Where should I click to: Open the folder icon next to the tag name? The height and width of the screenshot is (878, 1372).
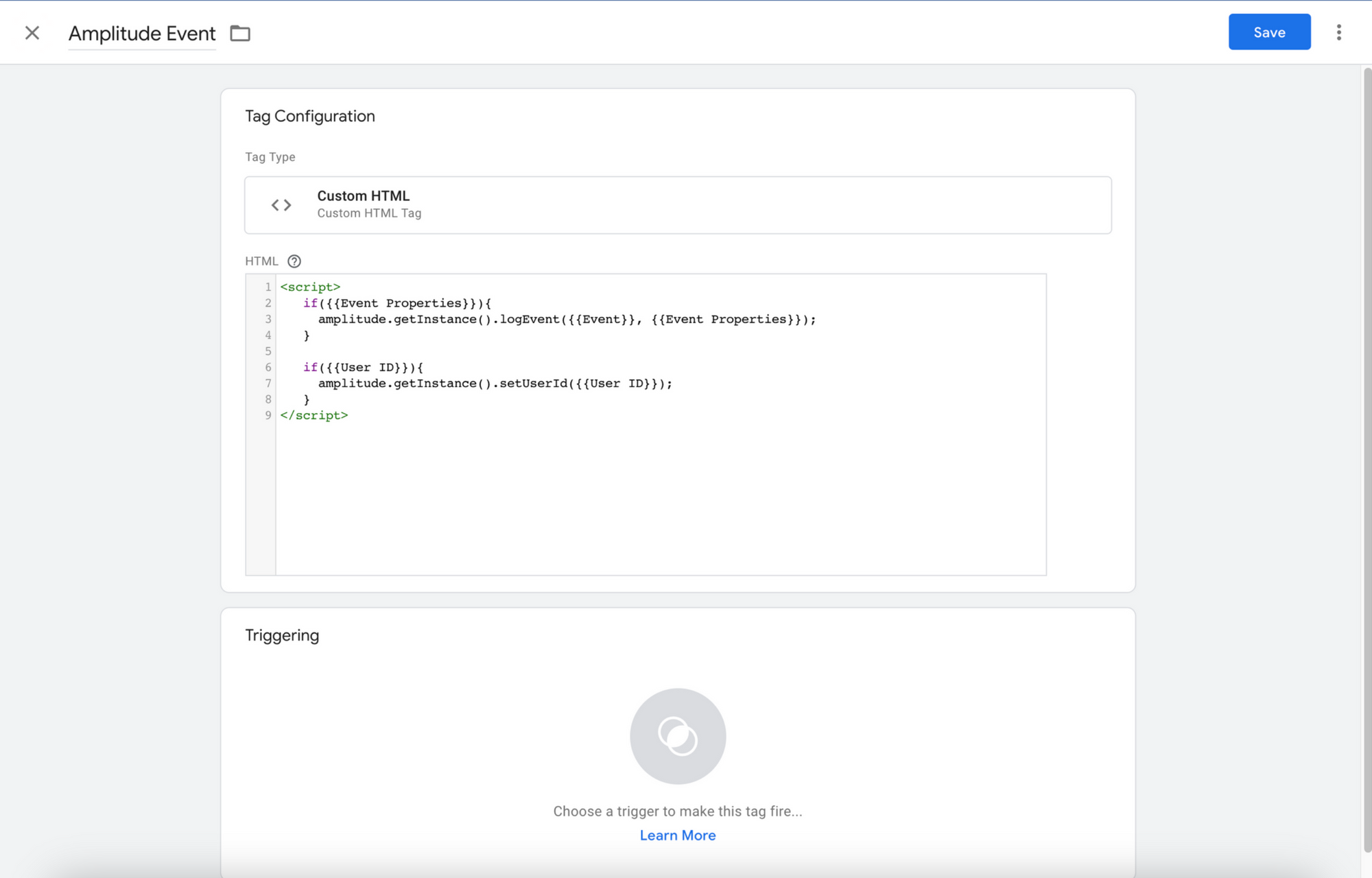pyautogui.click(x=240, y=33)
